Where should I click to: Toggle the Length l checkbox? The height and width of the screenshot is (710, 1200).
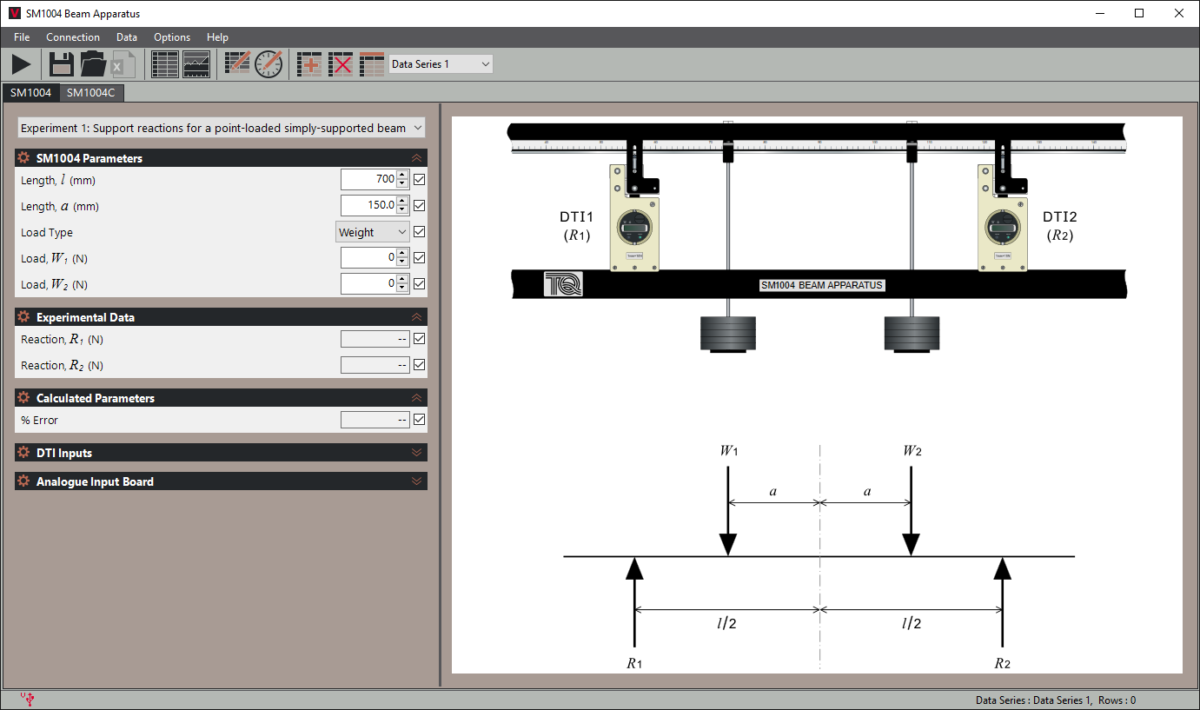click(x=419, y=180)
